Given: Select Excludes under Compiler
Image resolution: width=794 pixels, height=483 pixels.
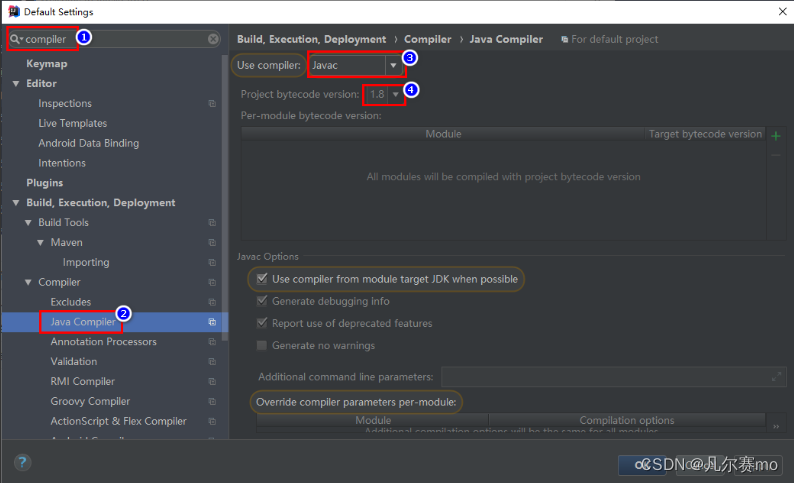Looking at the screenshot, I should point(71,302).
